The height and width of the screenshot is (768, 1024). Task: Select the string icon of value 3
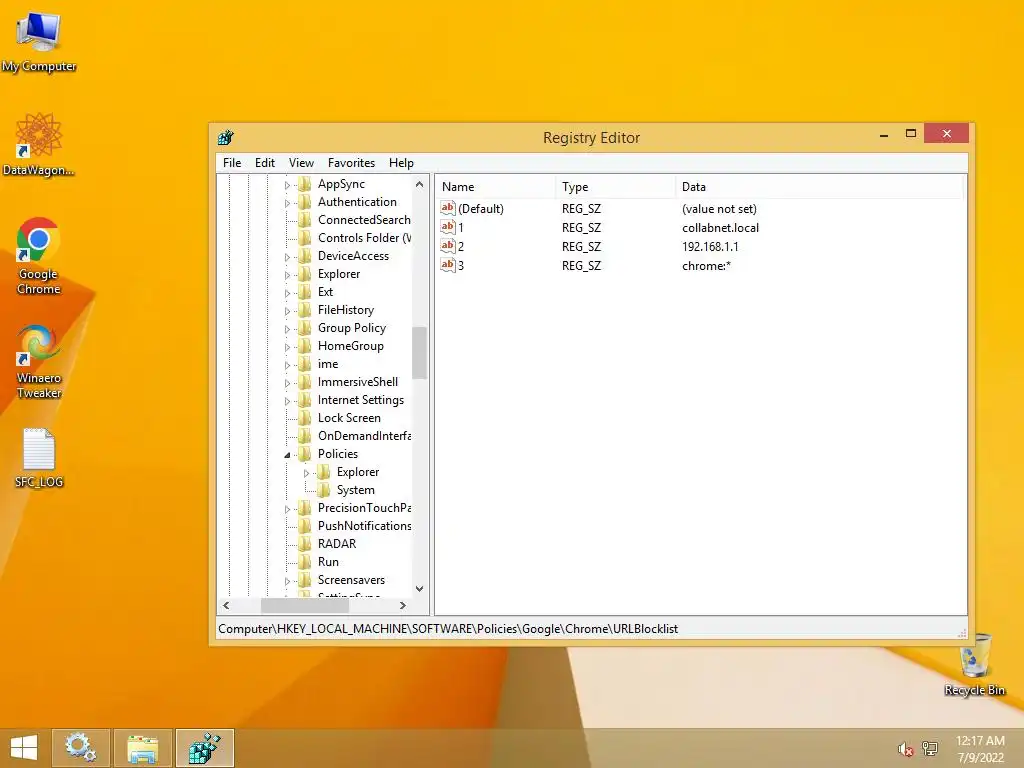tap(447, 265)
